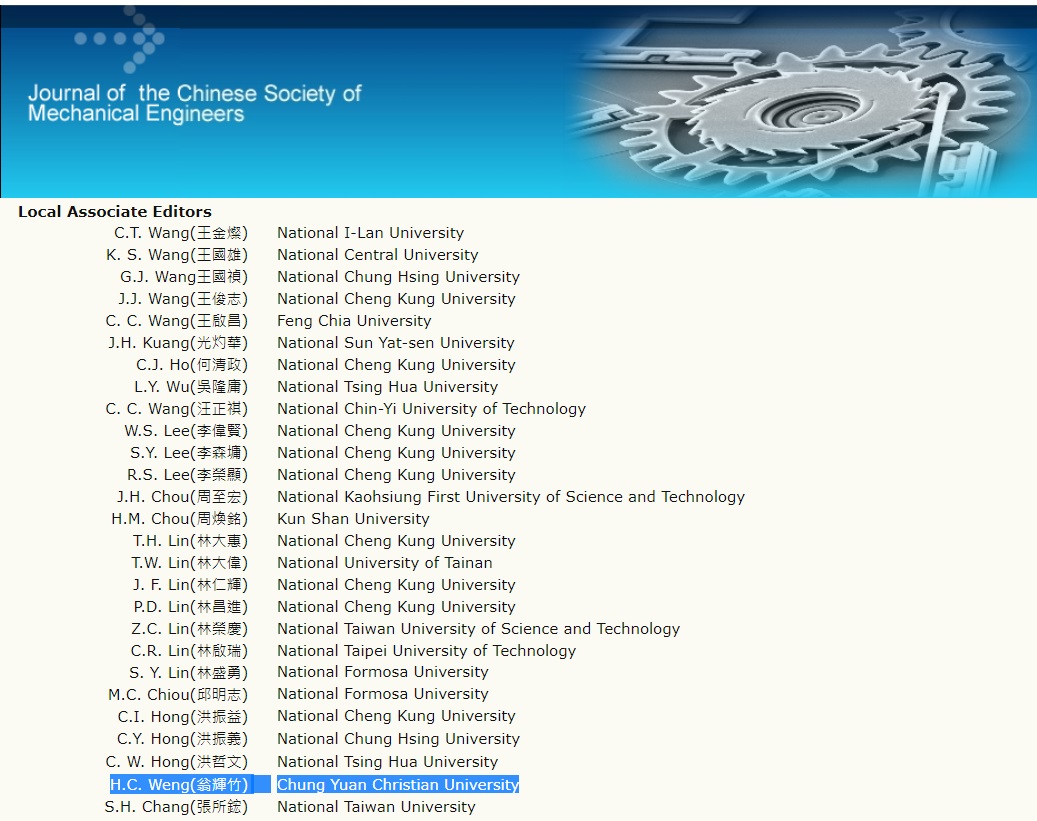
Task: Click the highlighted name H.C. Weng
Action: [x=179, y=785]
